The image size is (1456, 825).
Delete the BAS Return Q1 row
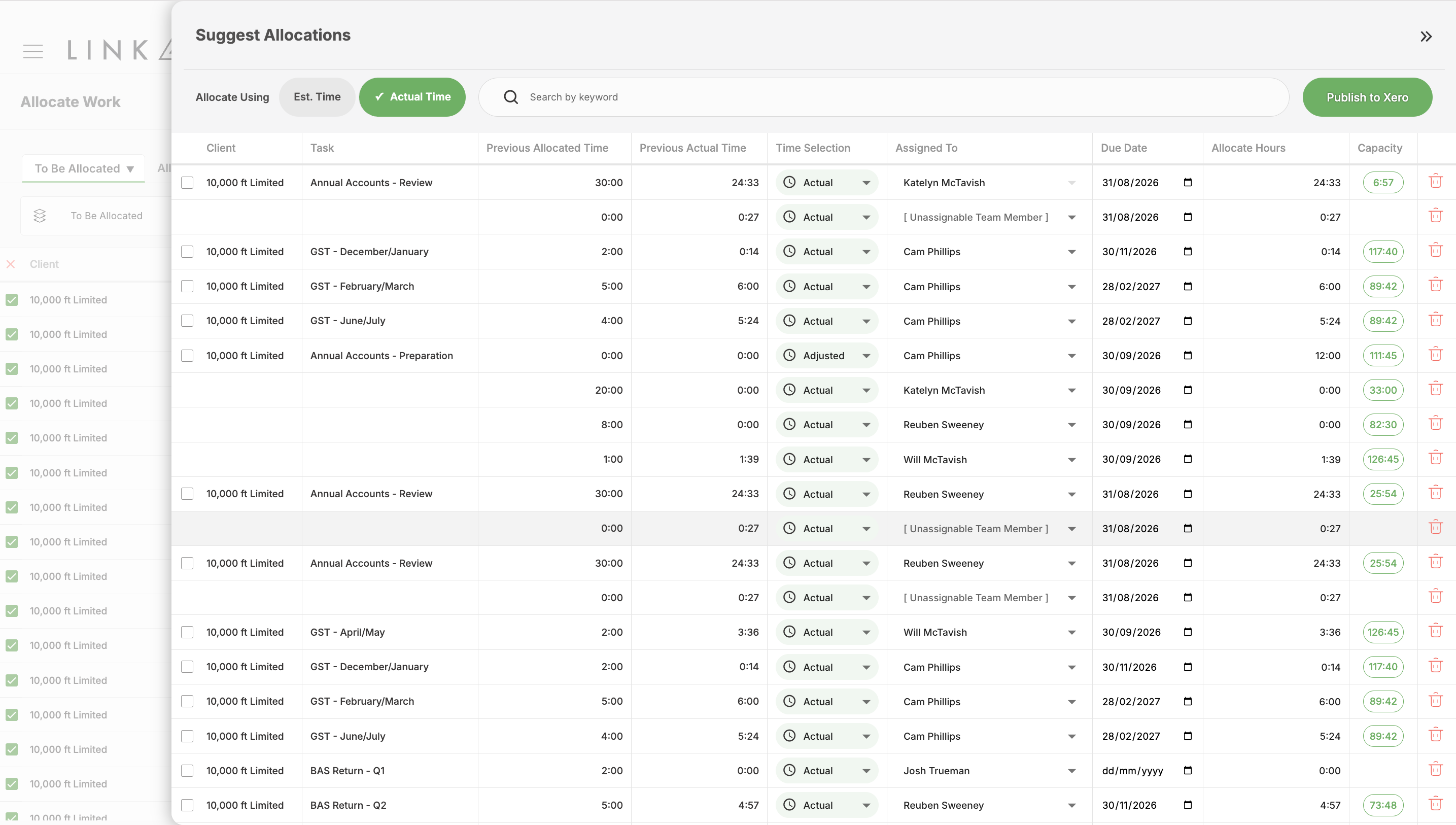click(1436, 770)
